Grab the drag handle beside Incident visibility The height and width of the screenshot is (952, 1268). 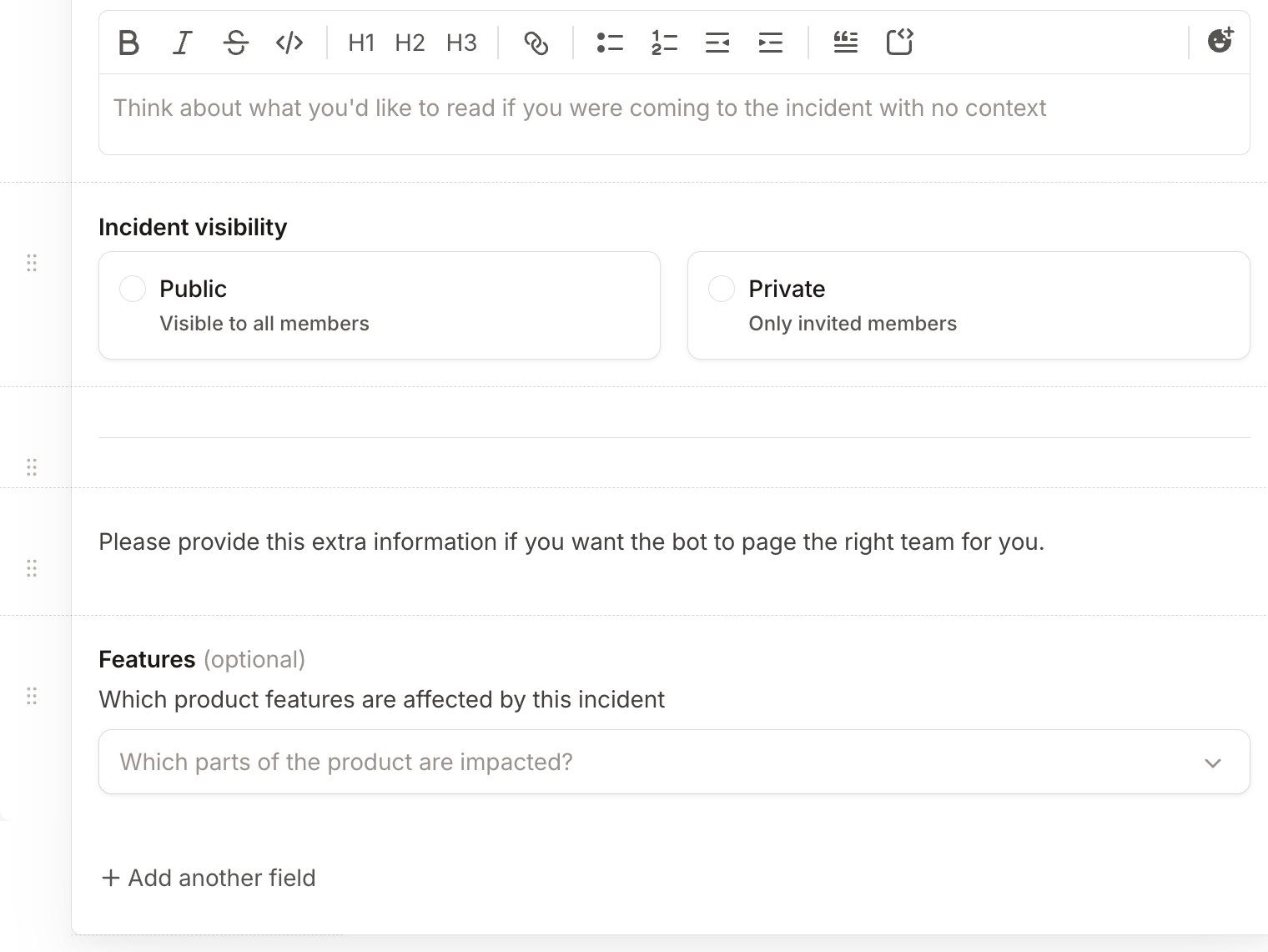pos(32,264)
